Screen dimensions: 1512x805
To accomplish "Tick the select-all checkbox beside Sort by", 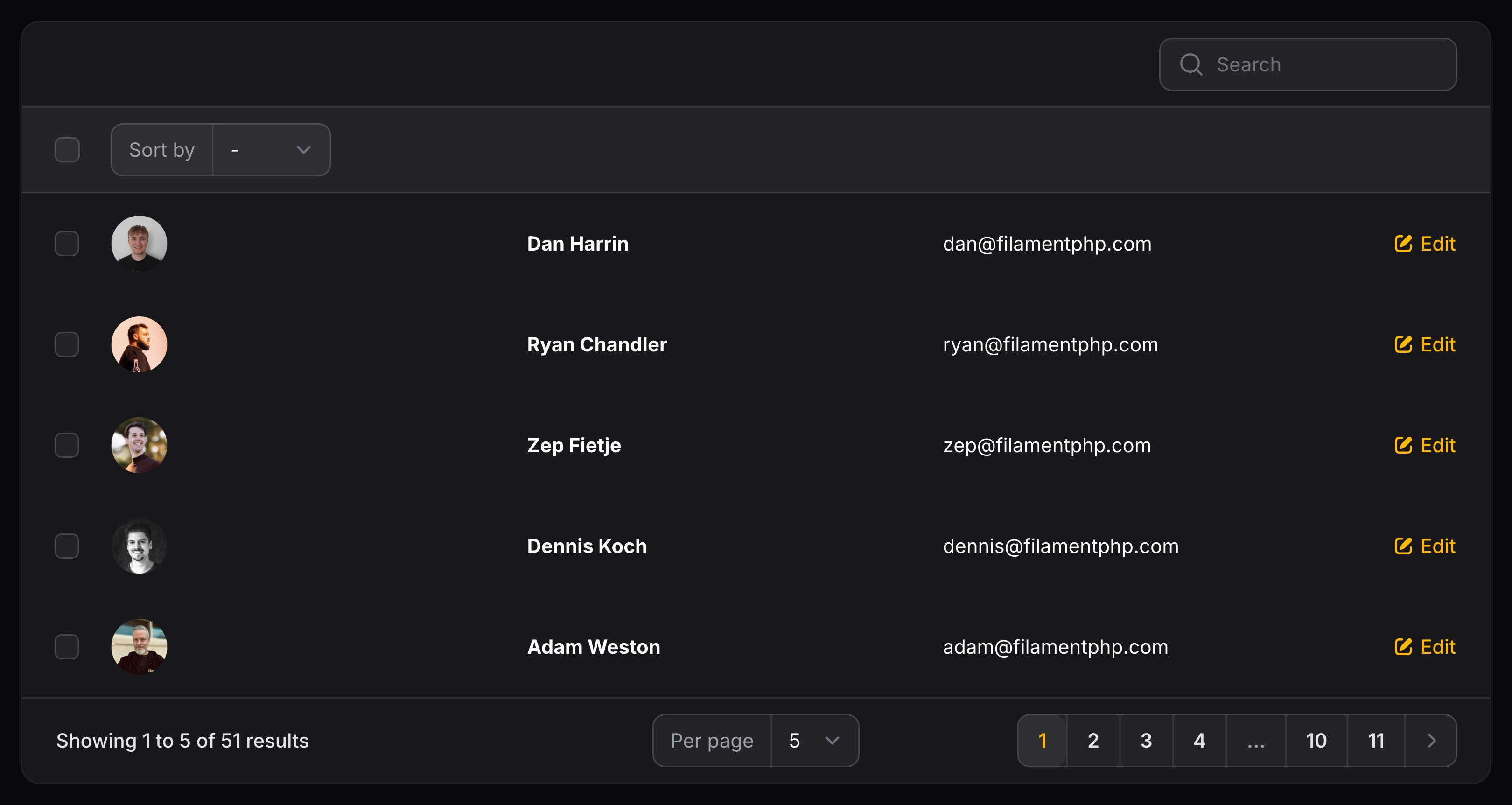I will 67,150.
